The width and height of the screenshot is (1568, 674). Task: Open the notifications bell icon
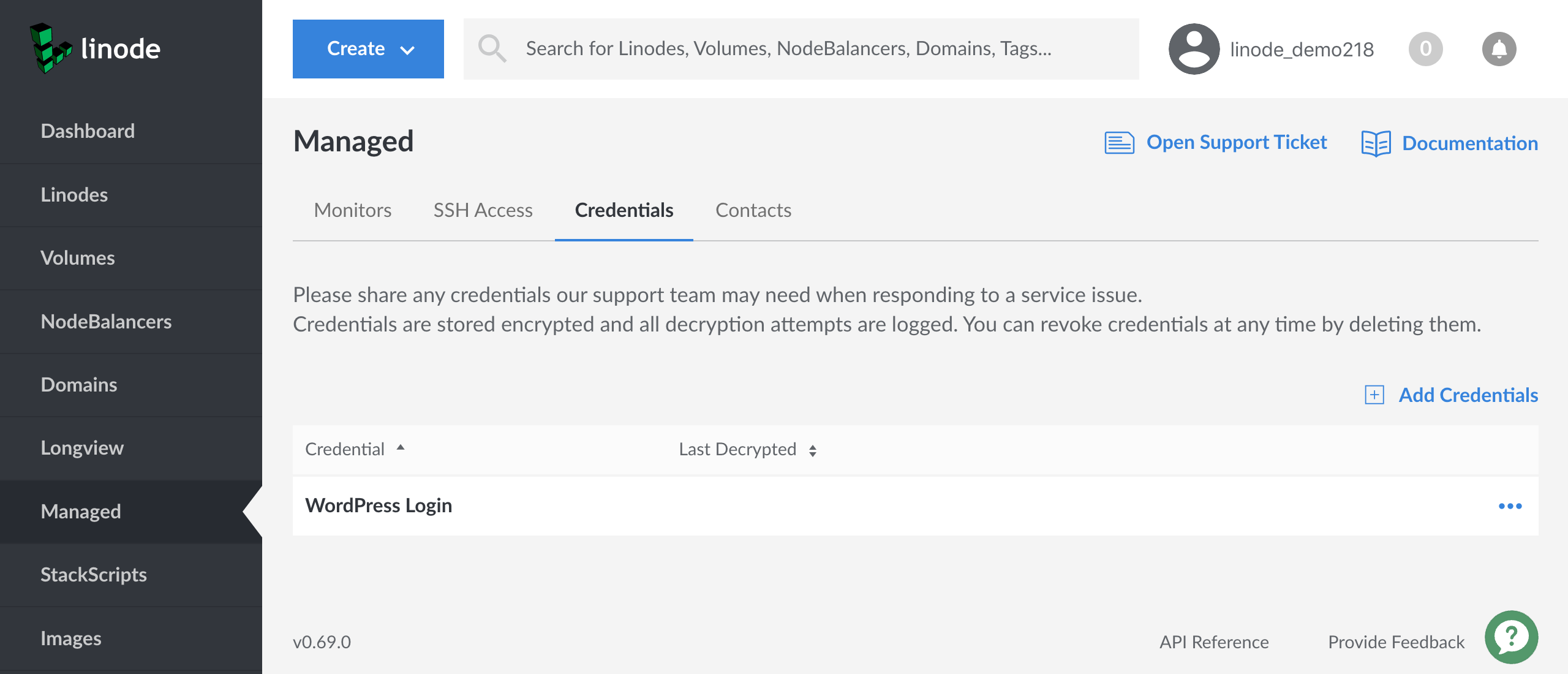[x=1499, y=49]
